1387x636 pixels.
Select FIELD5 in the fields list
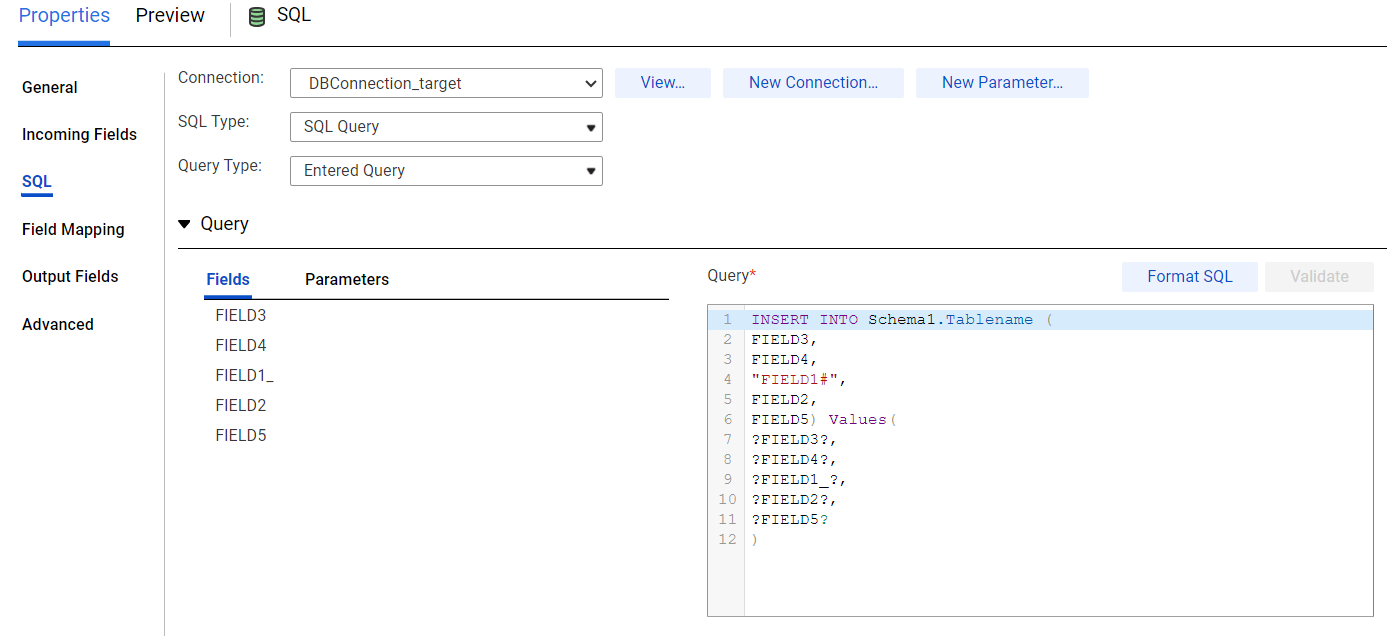tap(241, 436)
